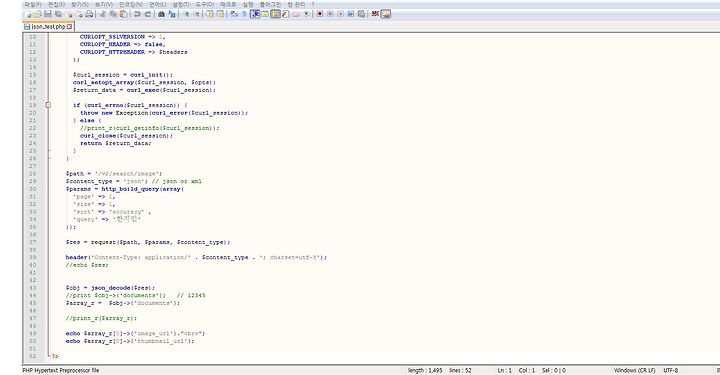Click 'Ln : 1' in the status bar

point(505,370)
